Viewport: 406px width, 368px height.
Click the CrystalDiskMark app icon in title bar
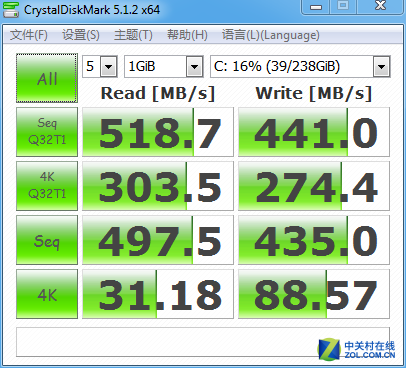[x=11, y=9]
